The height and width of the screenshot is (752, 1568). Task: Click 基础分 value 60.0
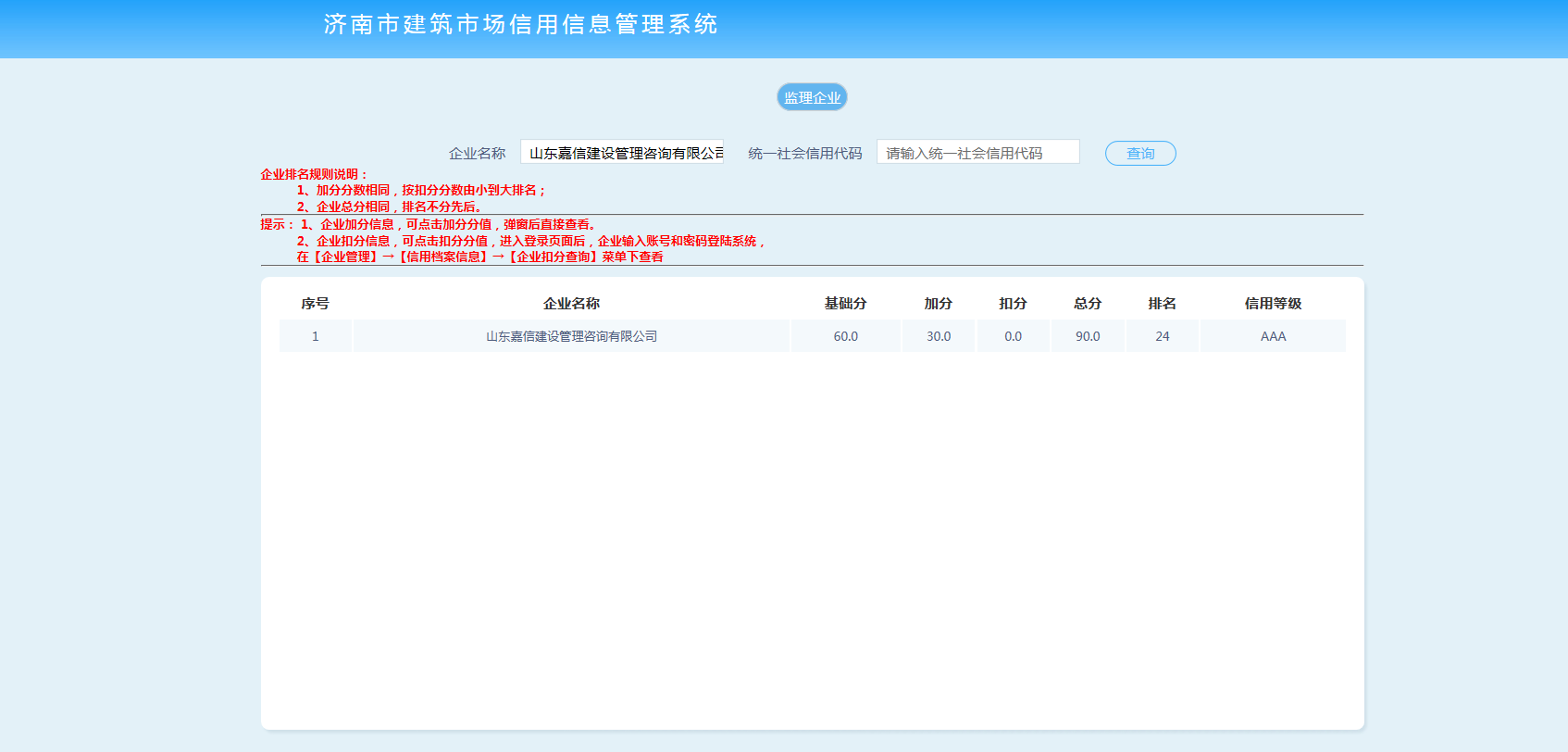pos(845,336)
